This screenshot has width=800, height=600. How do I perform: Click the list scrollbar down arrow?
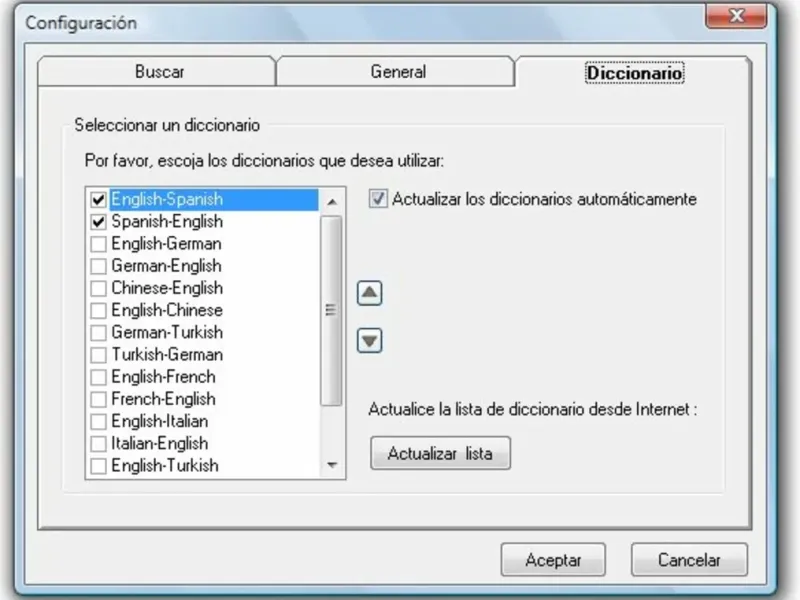coord(332,465)
